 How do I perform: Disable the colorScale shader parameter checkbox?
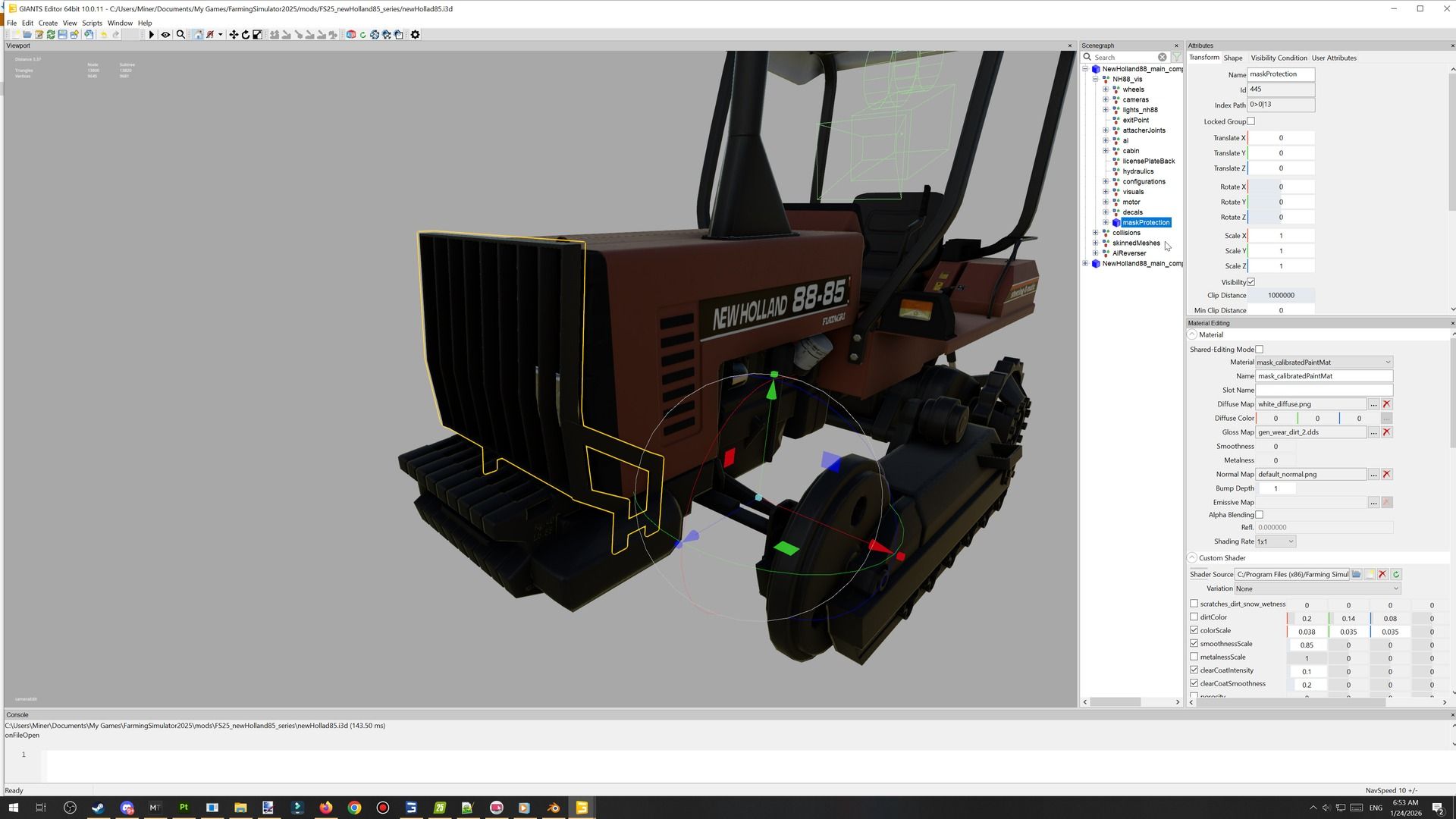1194,631
